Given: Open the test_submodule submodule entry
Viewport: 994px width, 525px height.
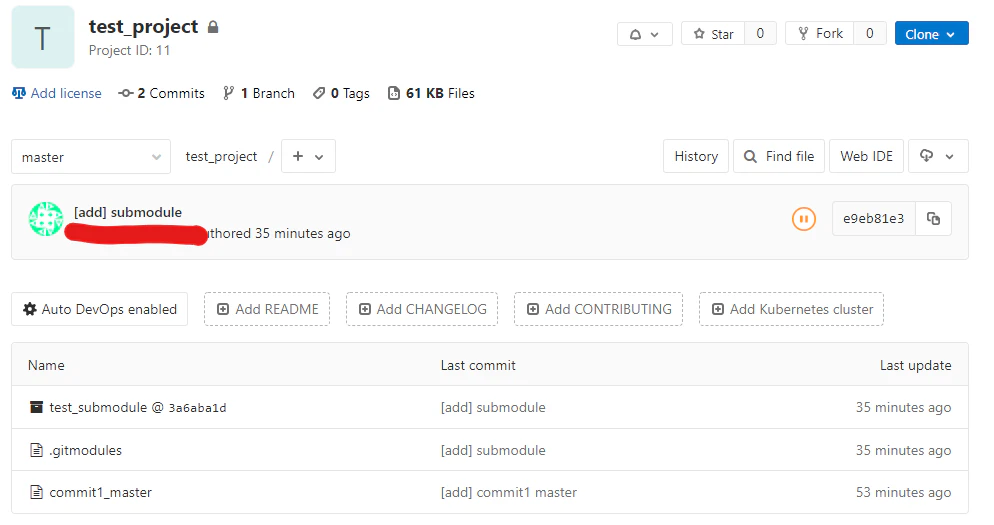Looking at the screenshot, I should pyautogui.click(x=98, y=407).
